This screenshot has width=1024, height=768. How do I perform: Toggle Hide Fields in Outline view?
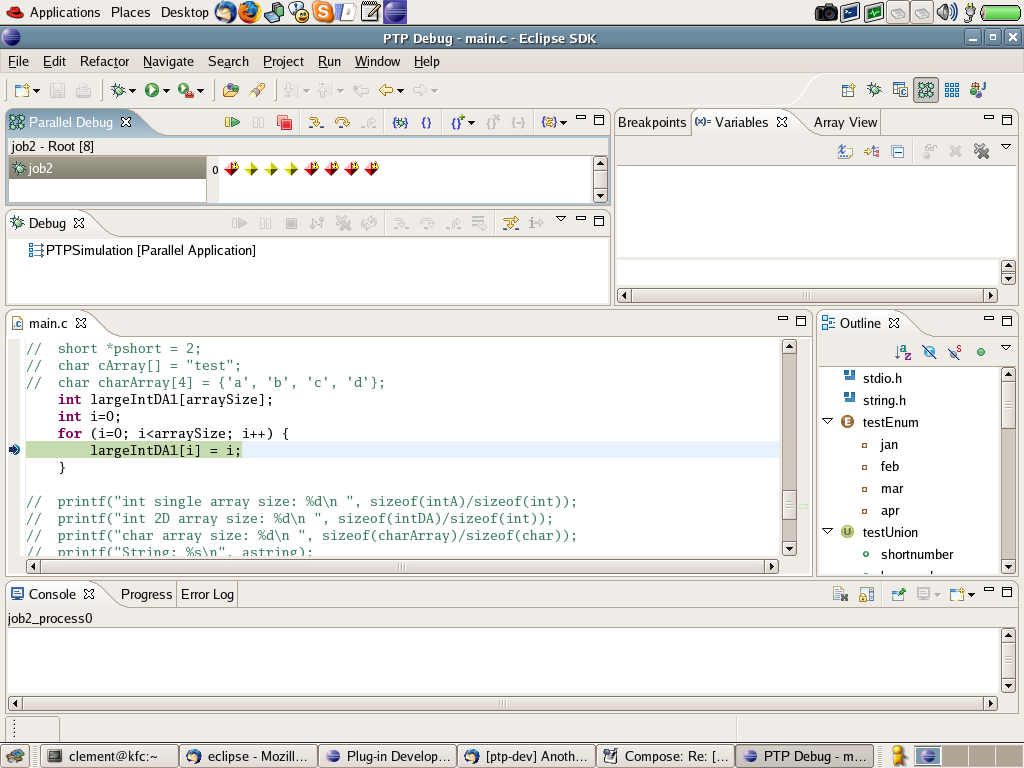pos(929,353)
